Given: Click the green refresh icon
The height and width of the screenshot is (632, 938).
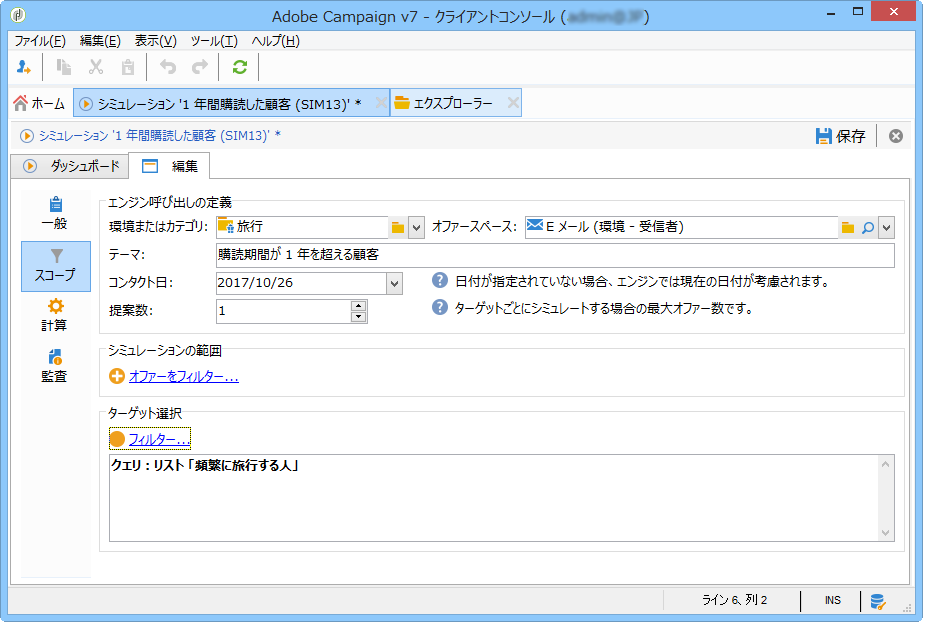Looking at the screenshot, I should click(240, 67).
